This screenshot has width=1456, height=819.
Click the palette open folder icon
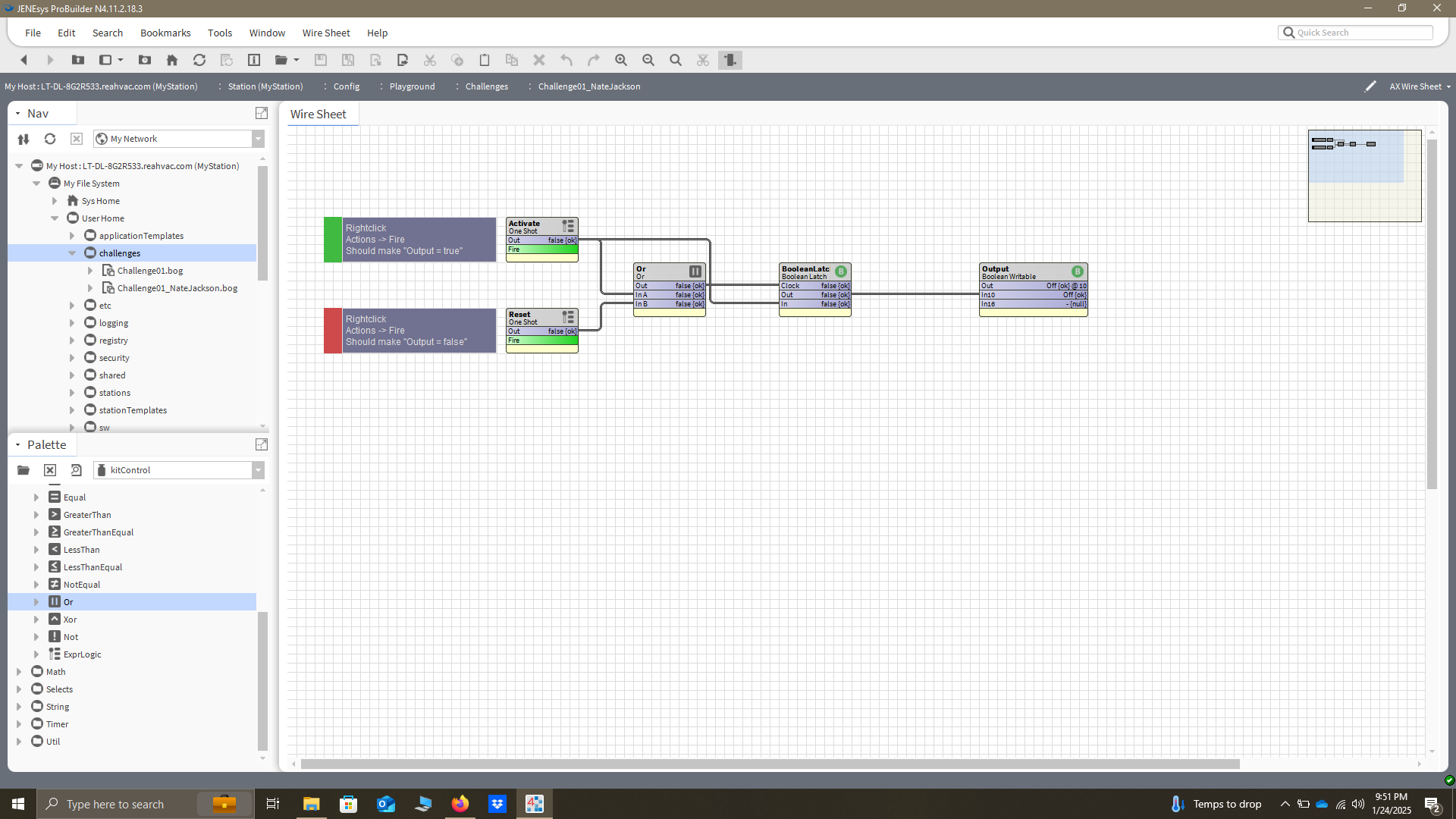[x=24, y=470]
